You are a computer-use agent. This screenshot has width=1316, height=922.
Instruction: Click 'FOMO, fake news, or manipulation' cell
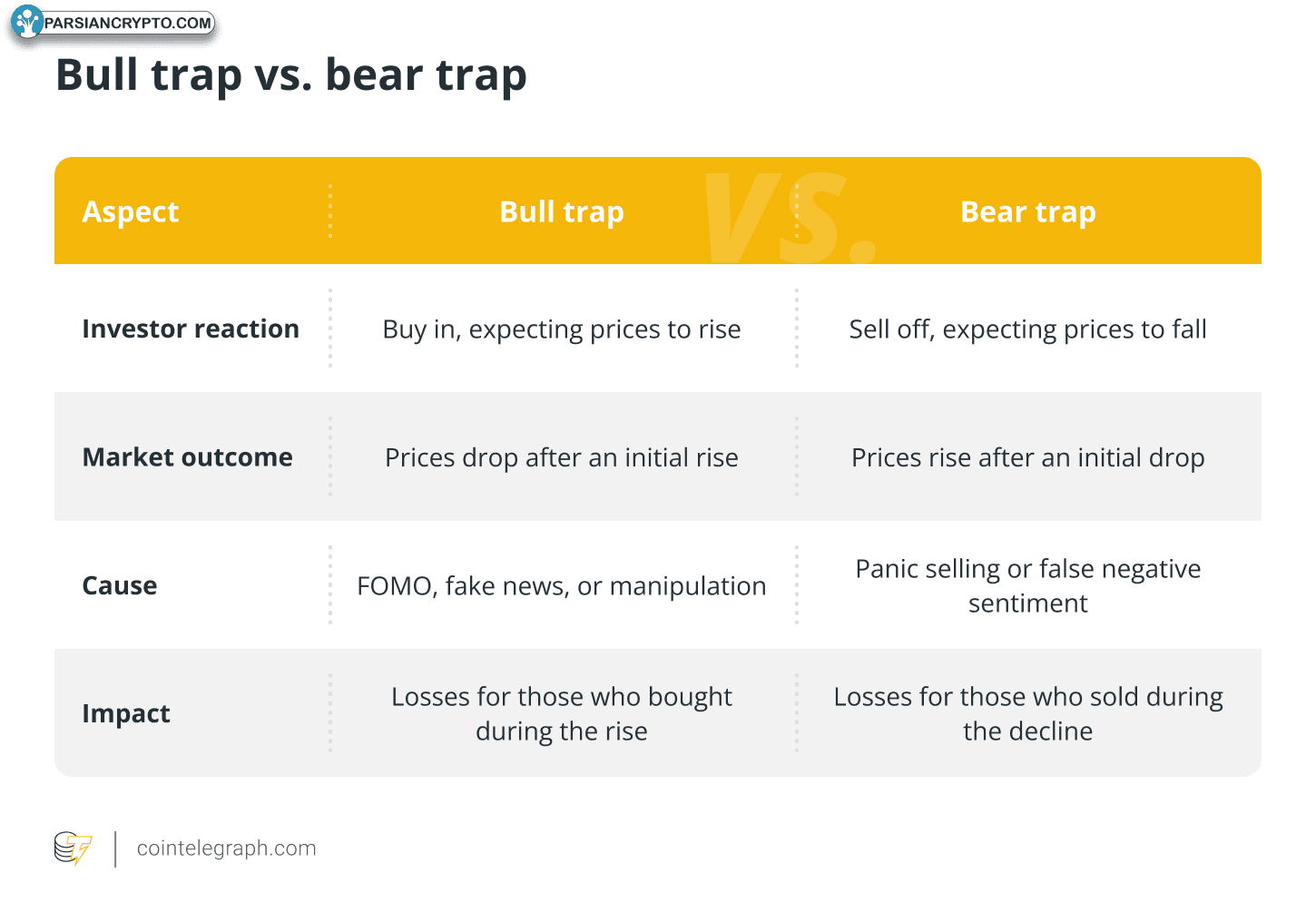[562, 586]
